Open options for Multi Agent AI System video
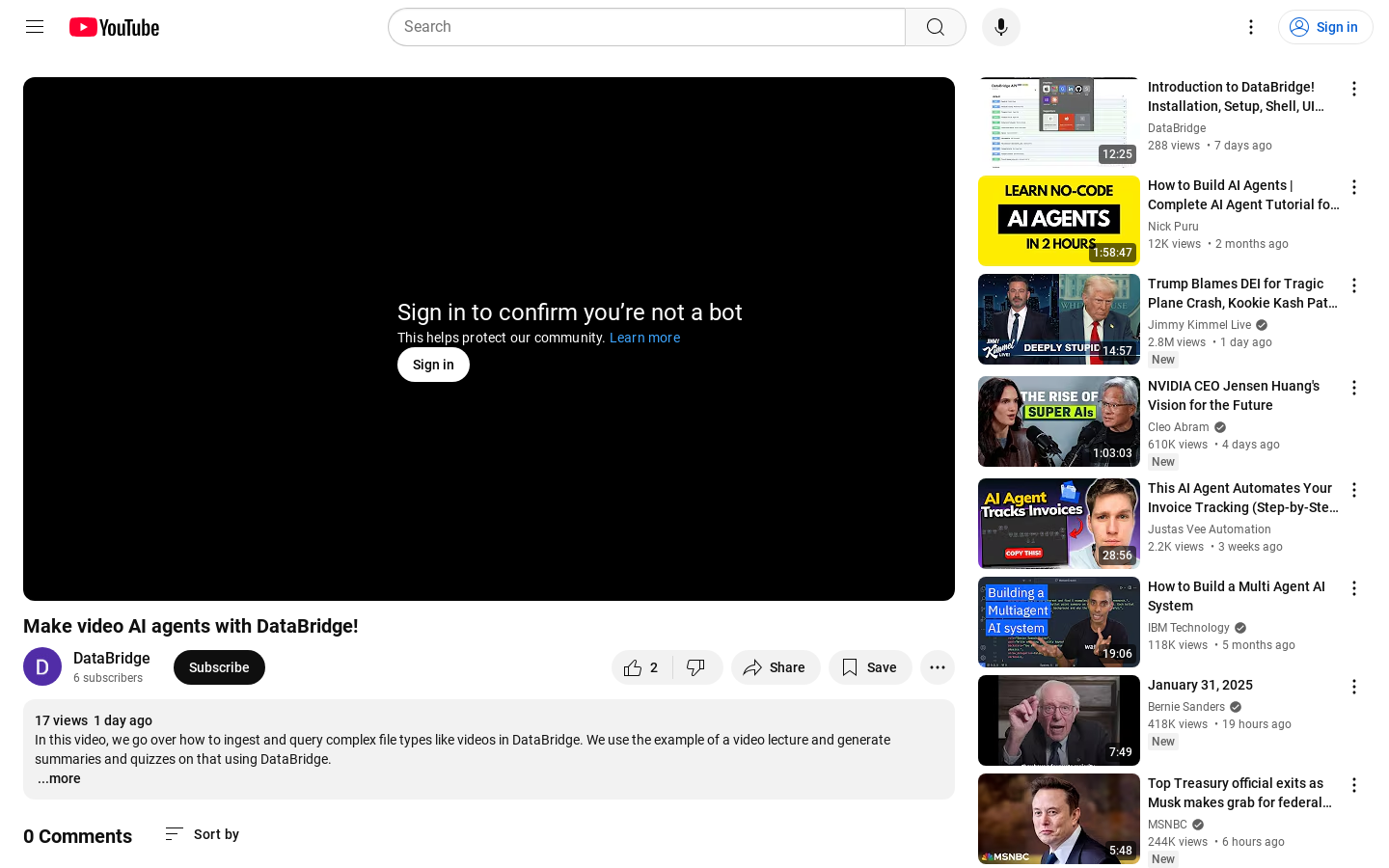Image resolution: width=1389 pixels, height=868 pixels. coord(1354,588)
